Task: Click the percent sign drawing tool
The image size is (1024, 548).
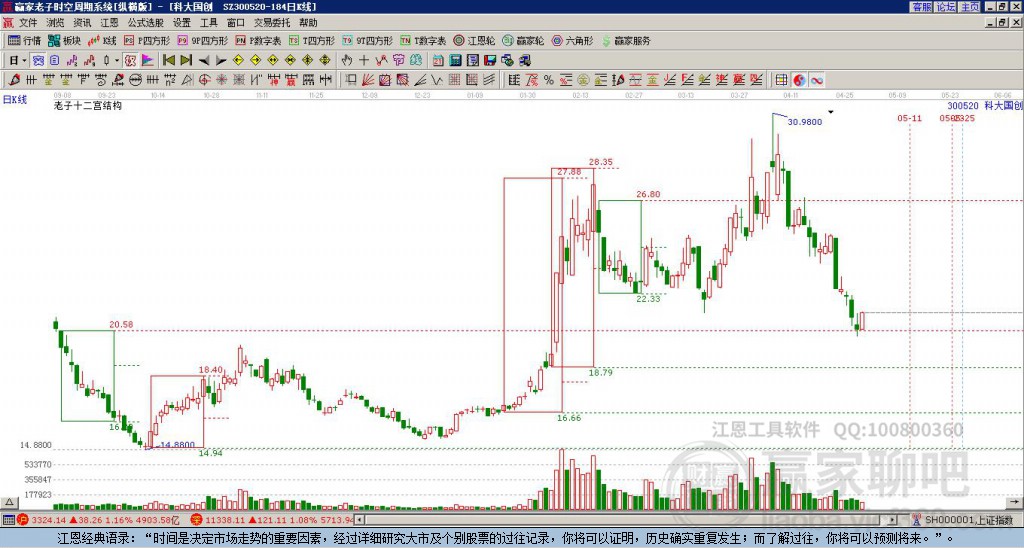Action: click(x=549, y=80)
